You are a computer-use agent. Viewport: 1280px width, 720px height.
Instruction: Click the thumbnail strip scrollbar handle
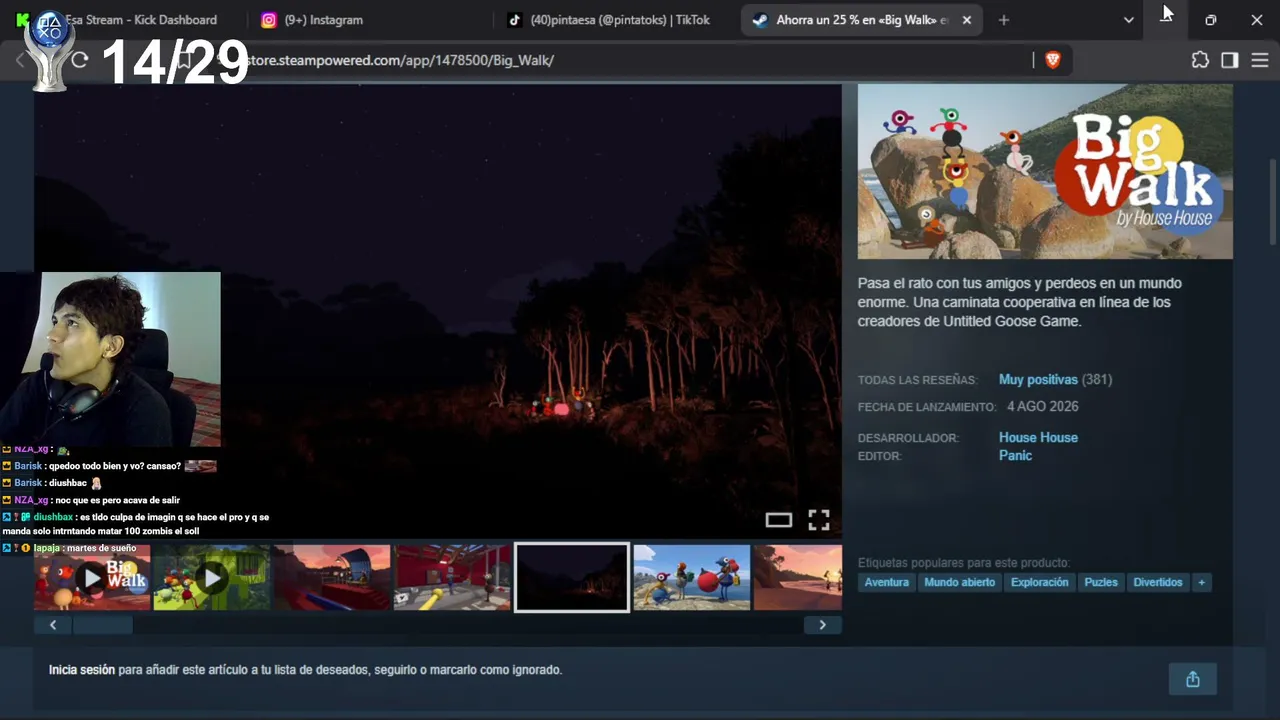[102, 625]
